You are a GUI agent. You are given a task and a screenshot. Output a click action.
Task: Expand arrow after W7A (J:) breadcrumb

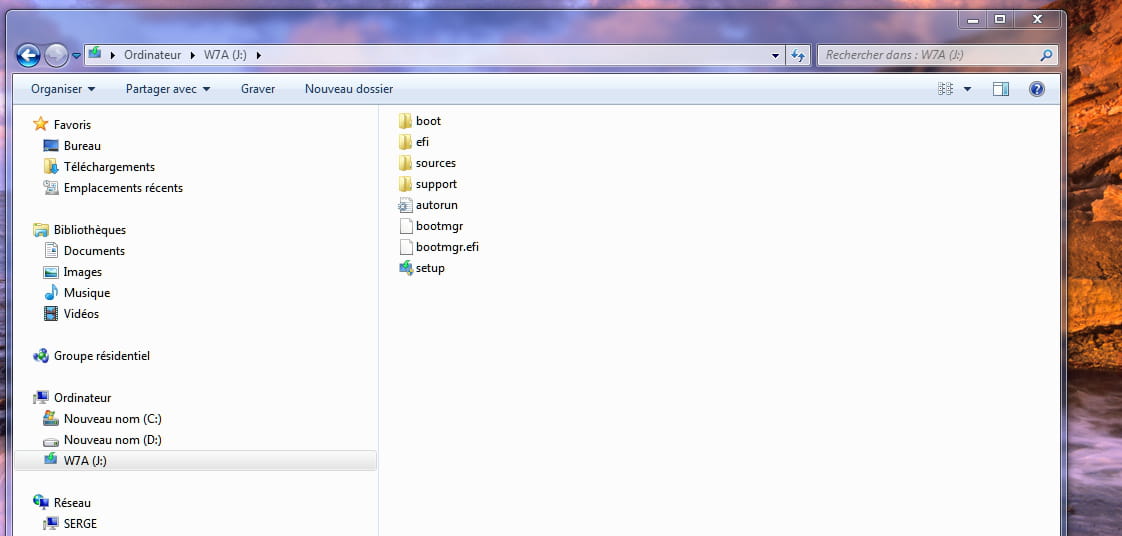pyautogui.click(x=259, y=55)
